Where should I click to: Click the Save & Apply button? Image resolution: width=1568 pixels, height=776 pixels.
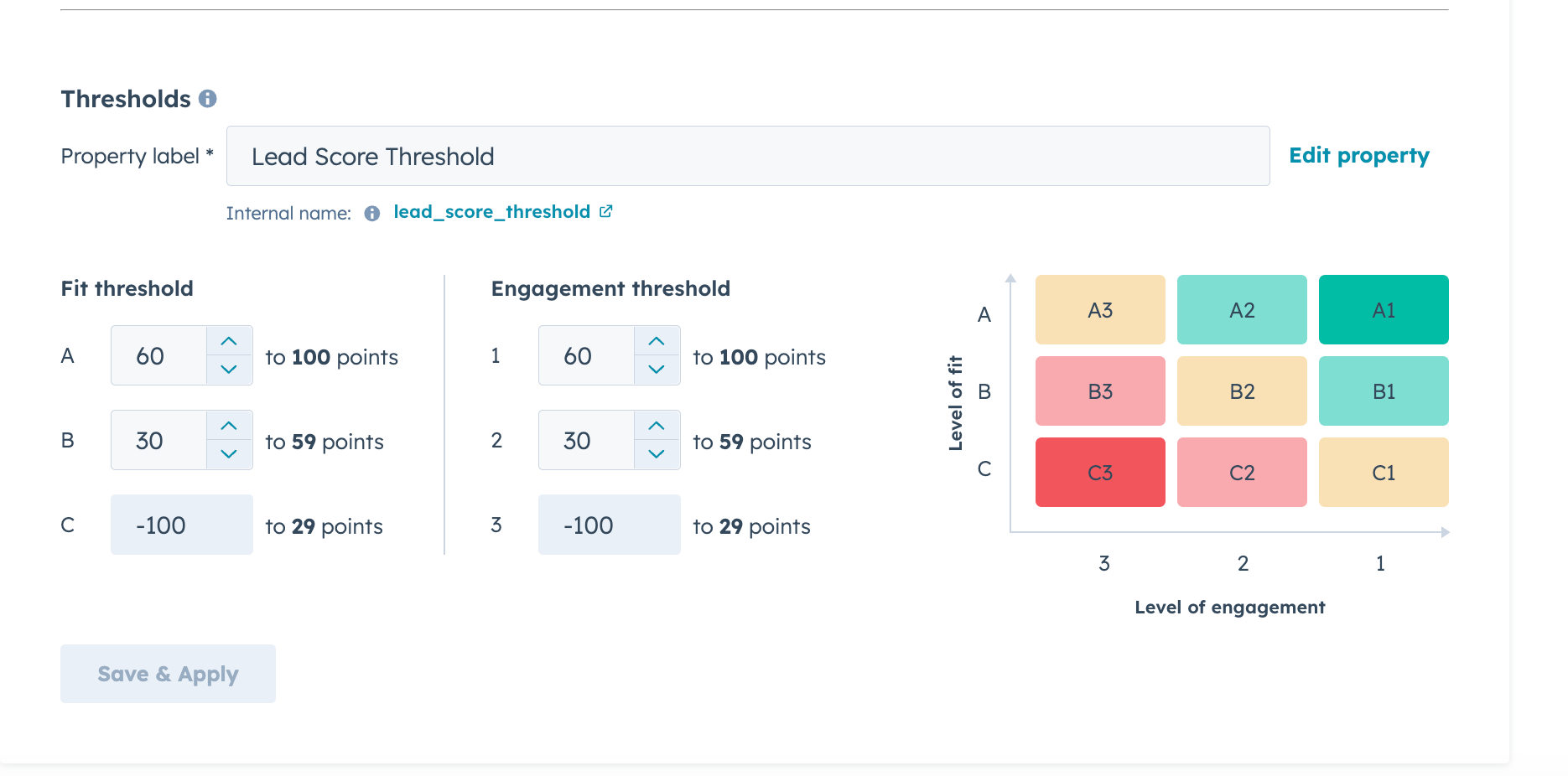pyautogui.click(x=167, y=674)
